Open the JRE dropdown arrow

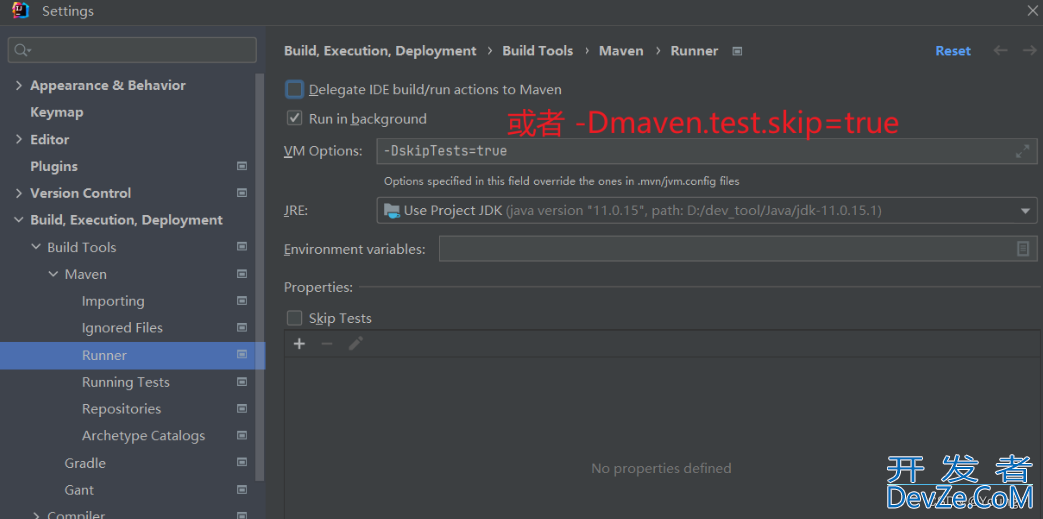(x=1024, y=212)
